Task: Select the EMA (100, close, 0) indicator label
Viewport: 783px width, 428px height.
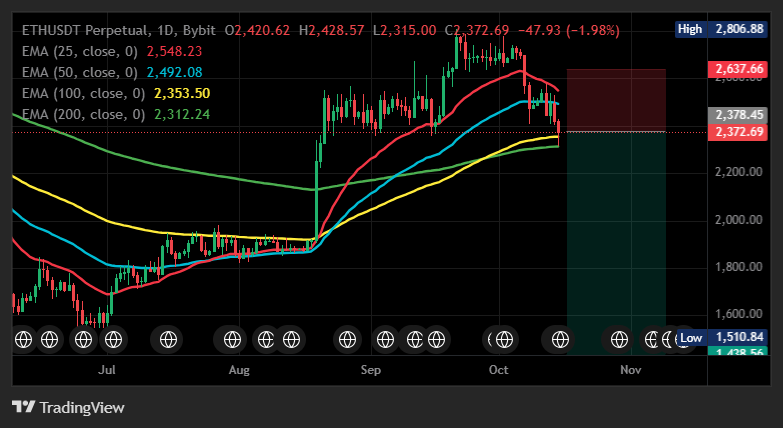Action: pos(83,93)
